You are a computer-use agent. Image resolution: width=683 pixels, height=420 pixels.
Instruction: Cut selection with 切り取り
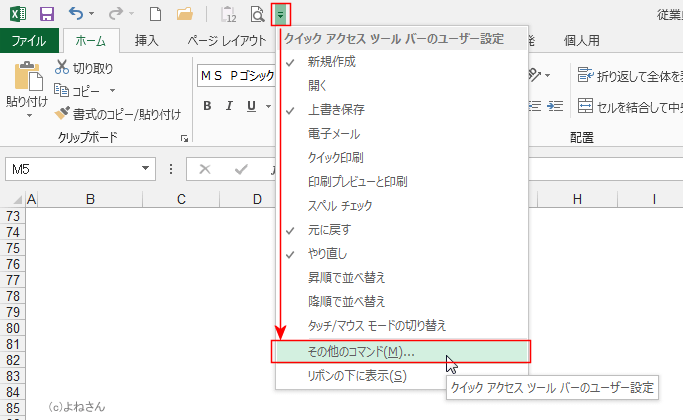[x=84, y=68]
